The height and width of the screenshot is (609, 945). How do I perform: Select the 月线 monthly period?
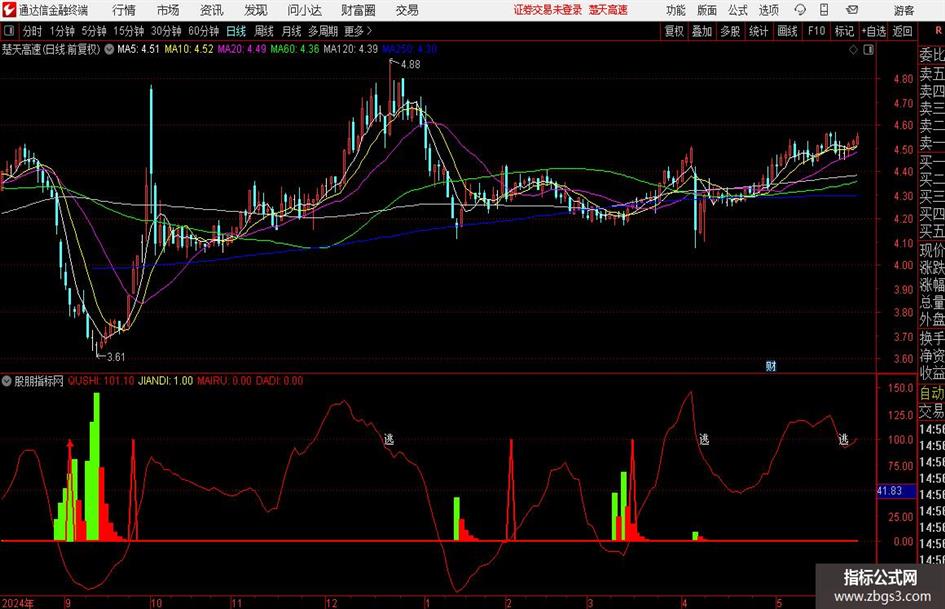tap(292, 31)
